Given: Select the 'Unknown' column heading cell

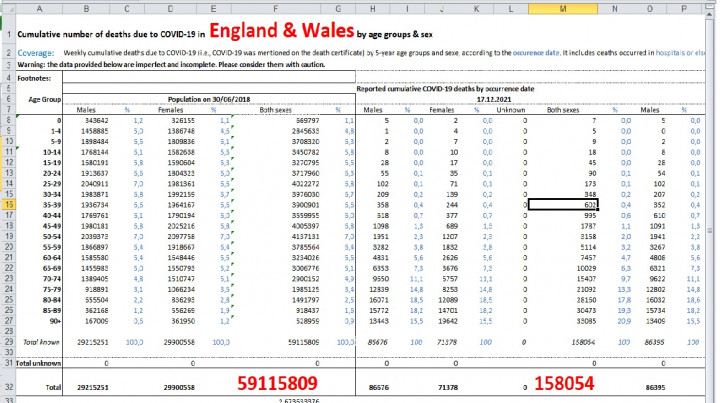Looking at the screenshot, I should [x=511, y=110].
